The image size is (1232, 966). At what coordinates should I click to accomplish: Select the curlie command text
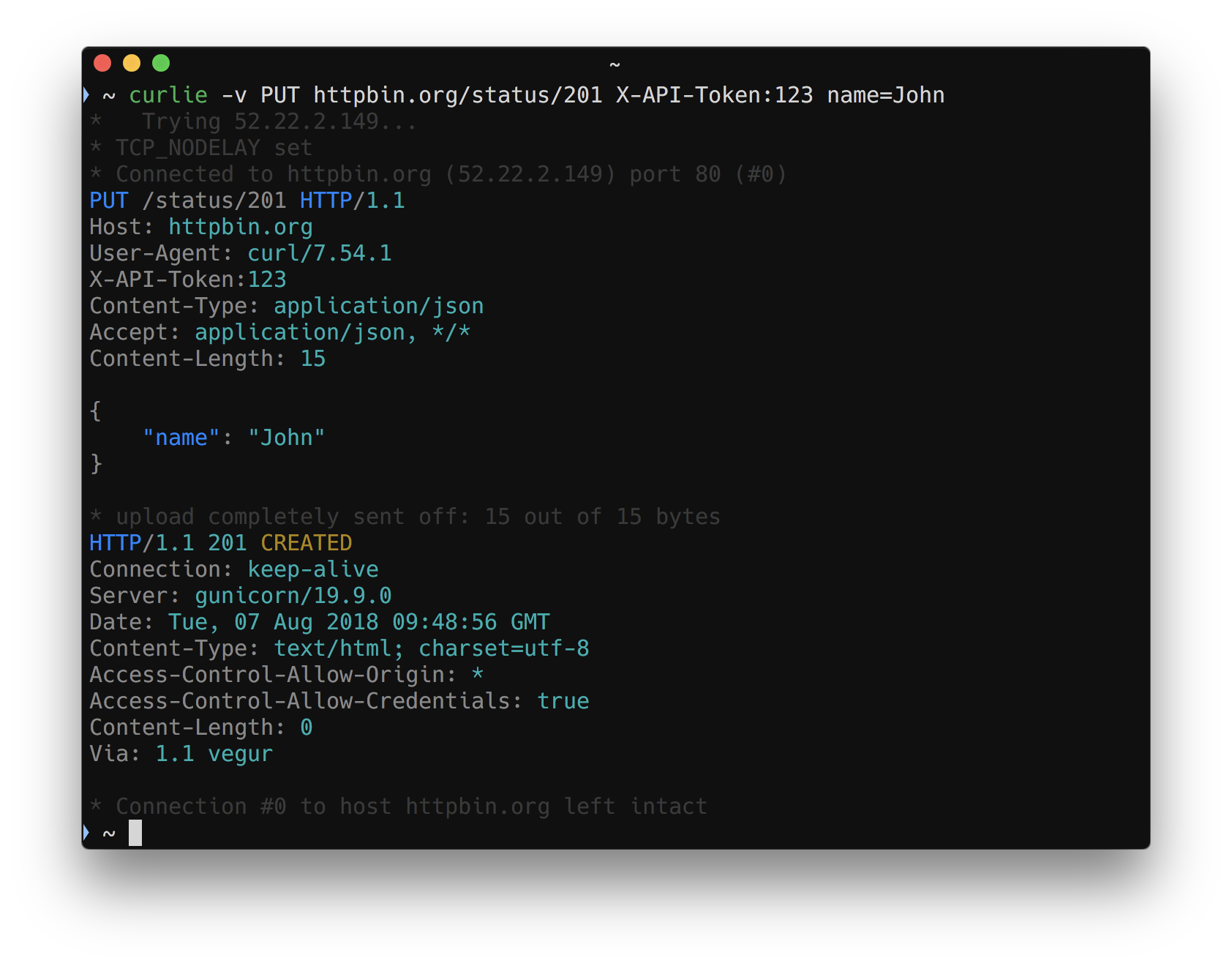click(x=168, y=94)
